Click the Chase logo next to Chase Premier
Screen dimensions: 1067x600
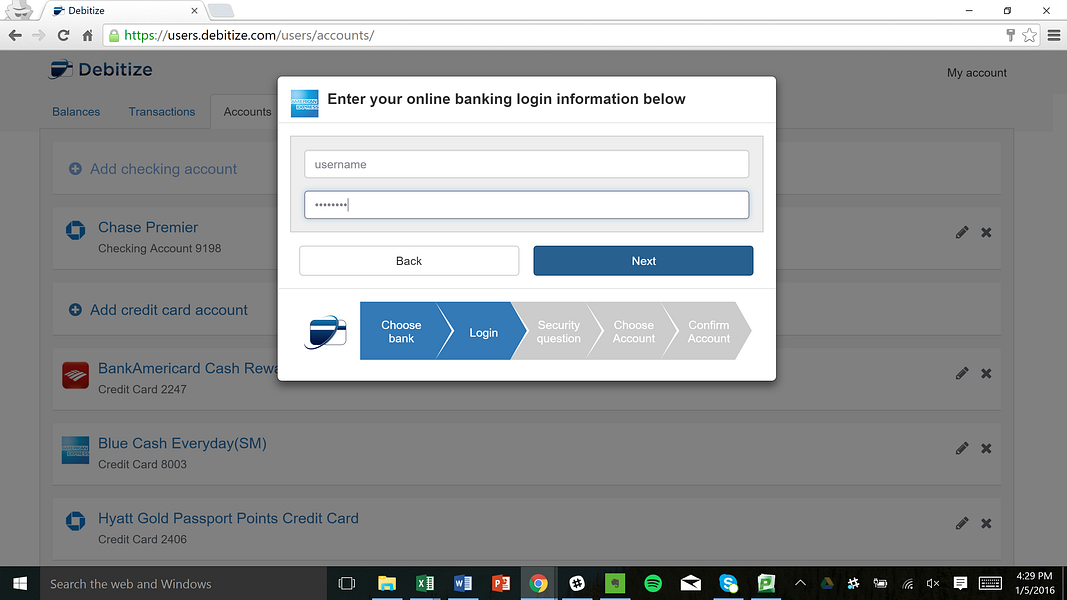(x=76, y=231)
